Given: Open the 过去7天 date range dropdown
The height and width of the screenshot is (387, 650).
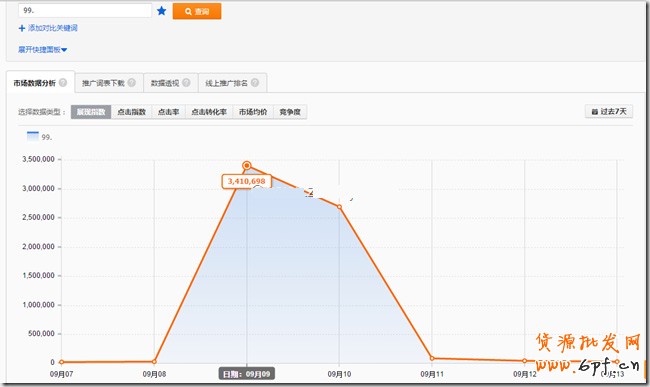Looking at the screenshot, I should coord(609,111).
